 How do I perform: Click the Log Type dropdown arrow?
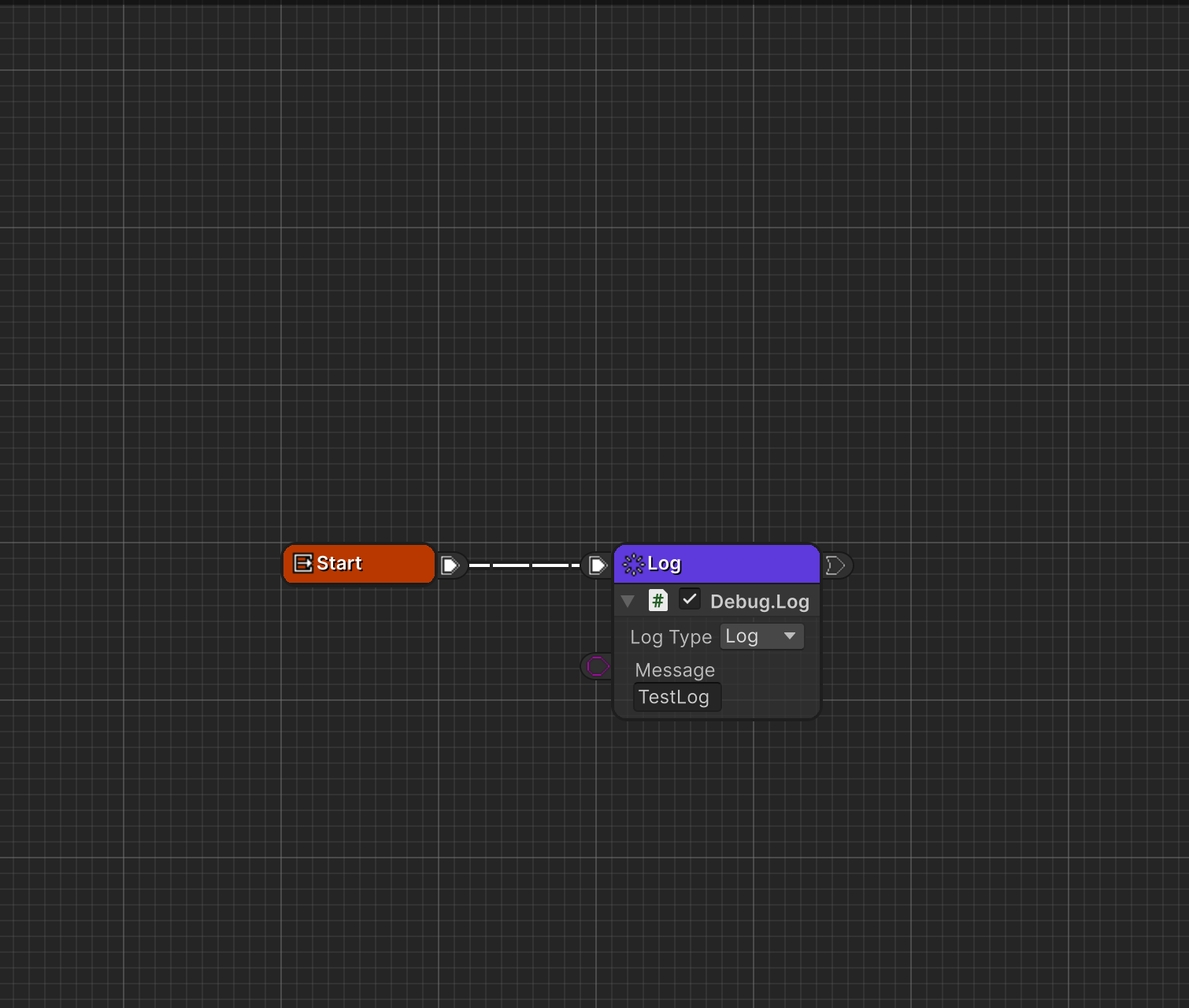tap(789, 636)
